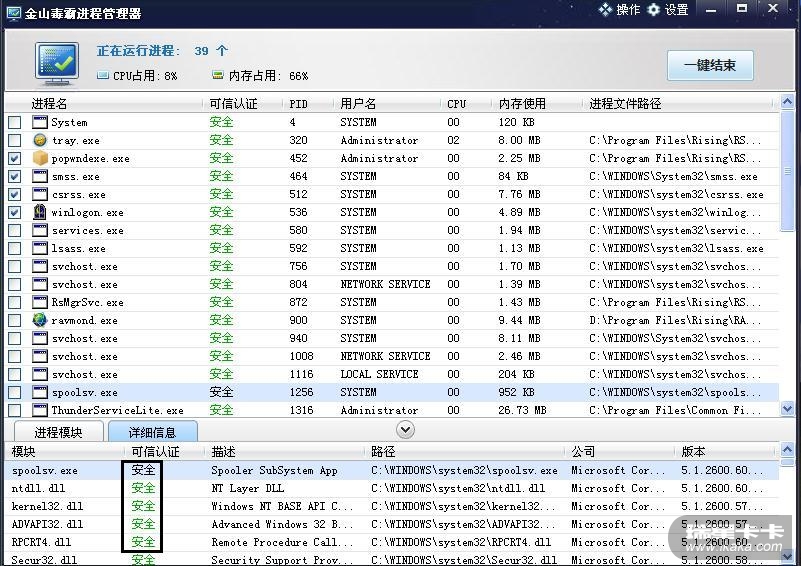The width and height of the screenshot is (801, 566).
Task: Tick the ravmond.exe checkbox
Action: [14, 320]
